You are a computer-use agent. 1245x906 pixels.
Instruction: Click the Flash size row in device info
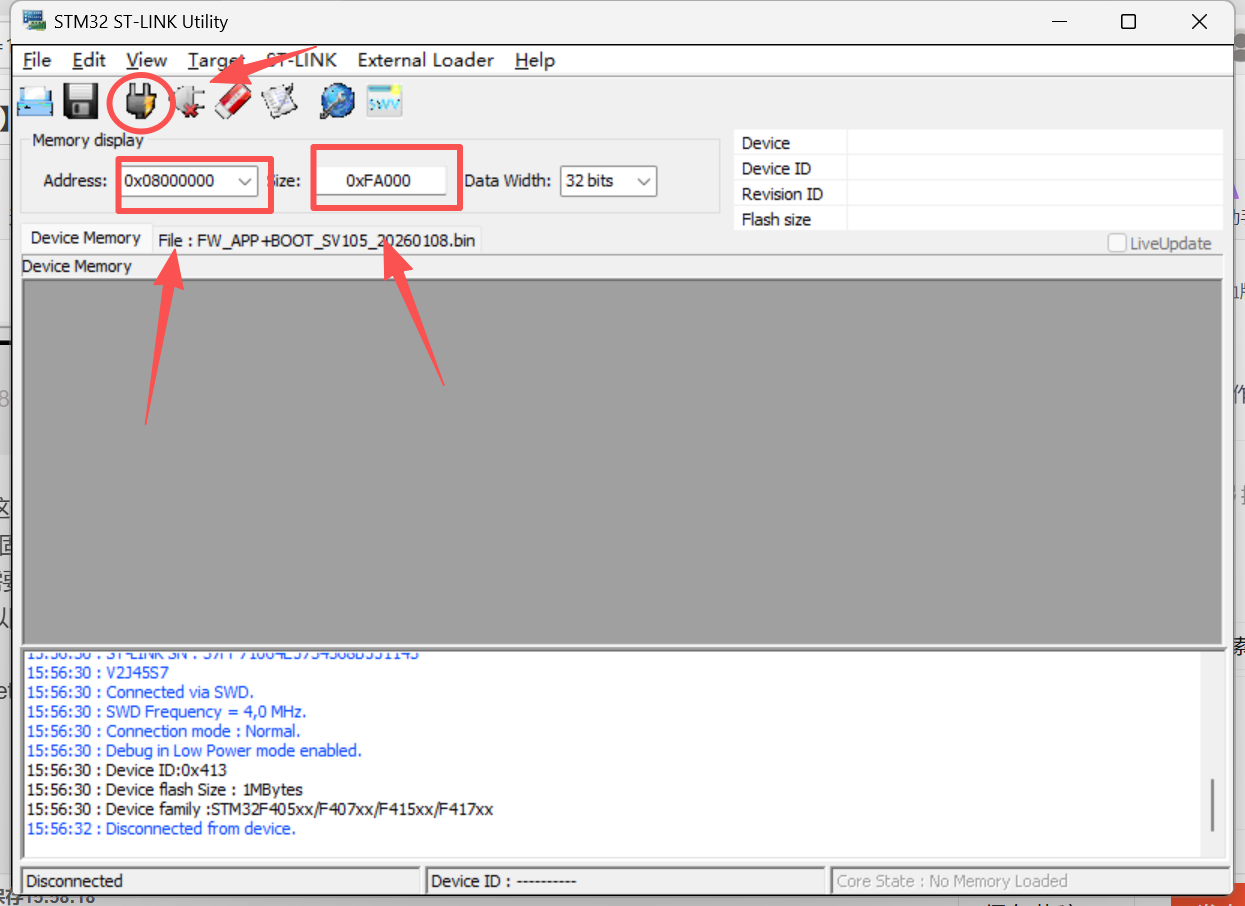[x=978, y=219]
